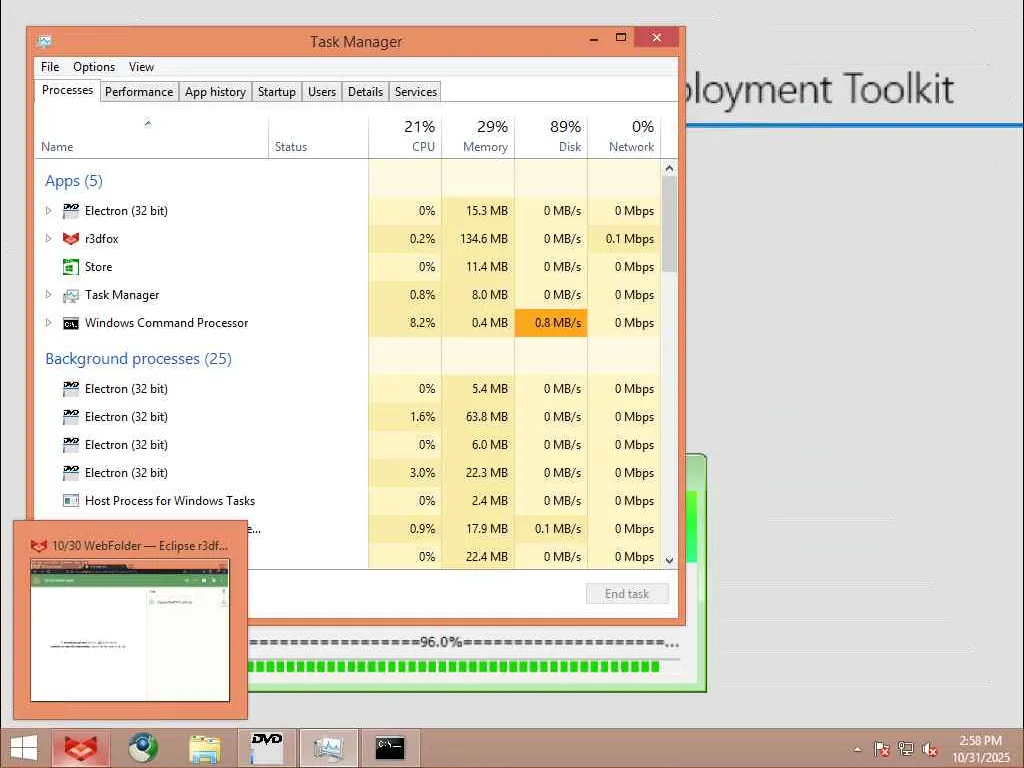Click the green deployment progress bar
Viewport: 1024px width, 768px height.
(x=454, y=667)
